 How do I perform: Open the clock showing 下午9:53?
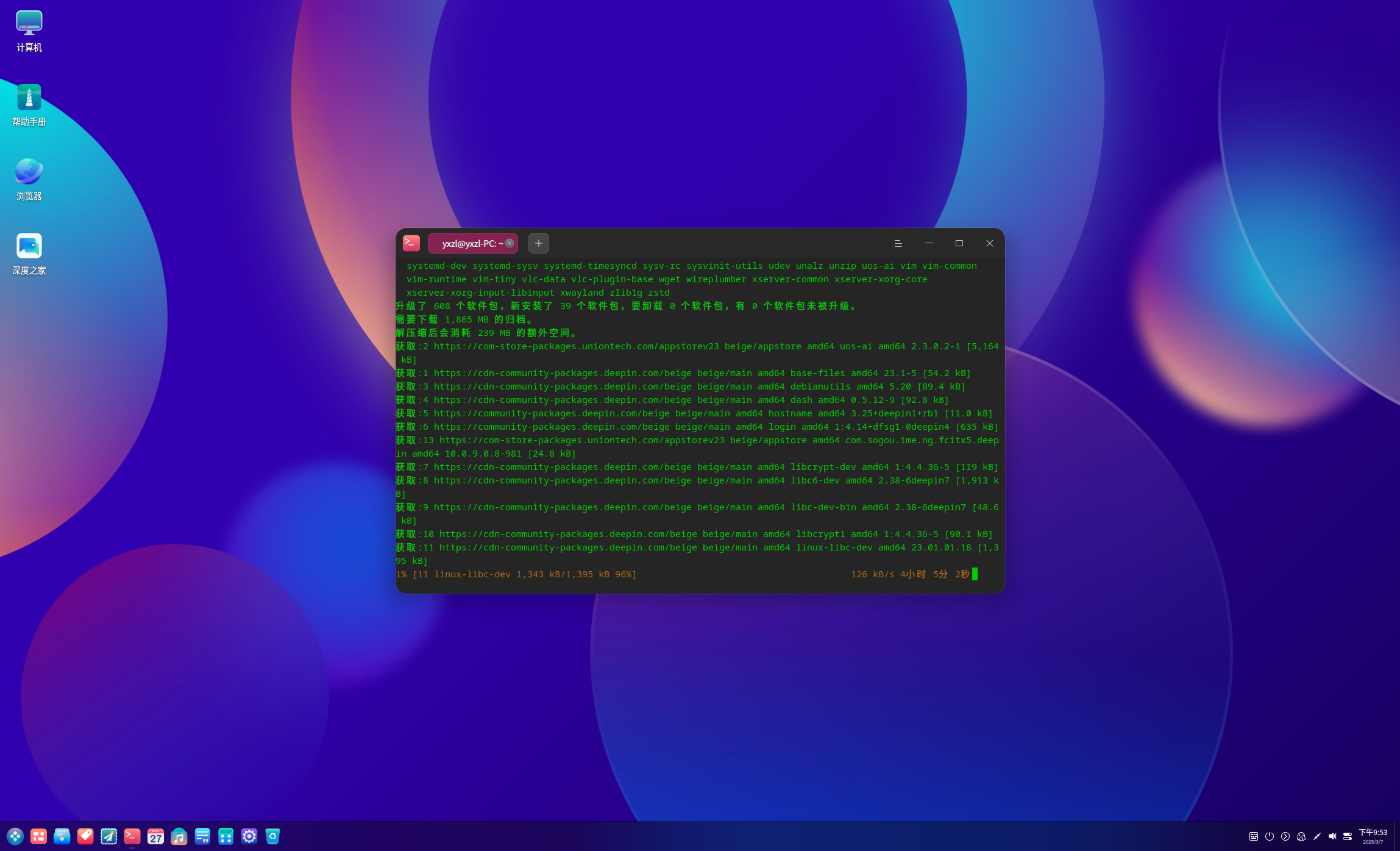point(1373,836)
